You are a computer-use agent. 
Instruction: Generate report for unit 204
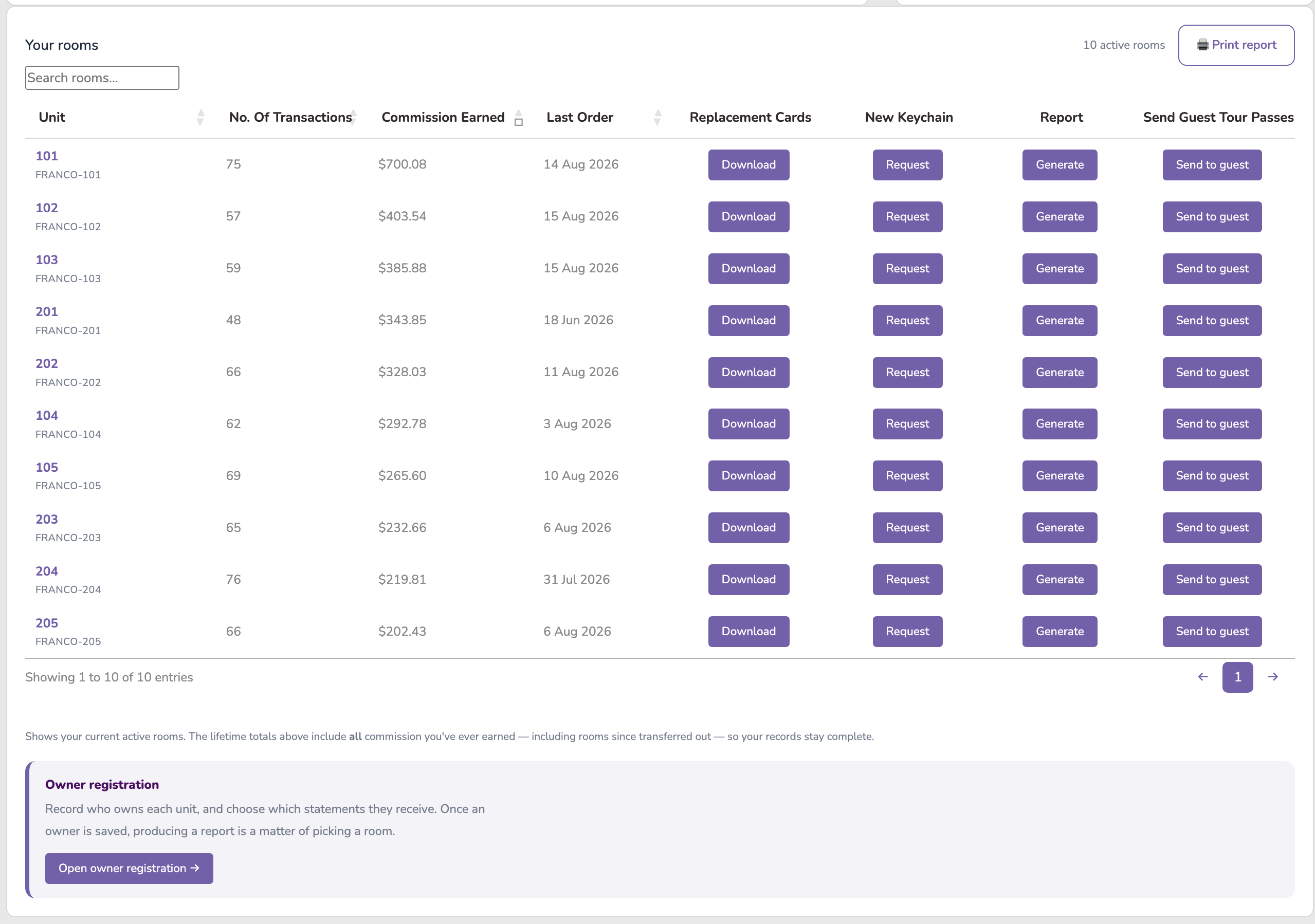(1060, 579)
